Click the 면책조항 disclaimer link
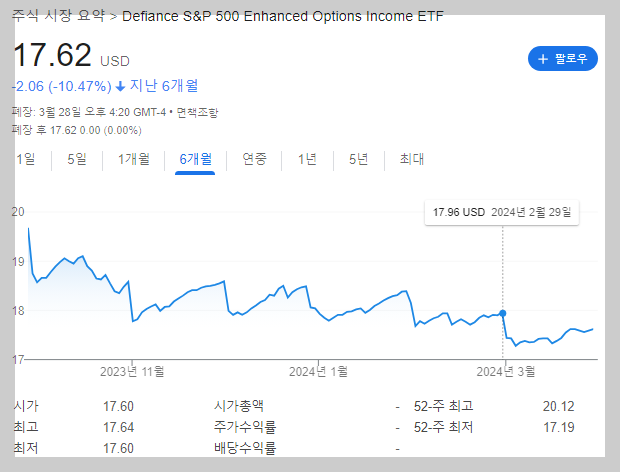The width and height of the screenshot is (620, 472). point(197,113)
